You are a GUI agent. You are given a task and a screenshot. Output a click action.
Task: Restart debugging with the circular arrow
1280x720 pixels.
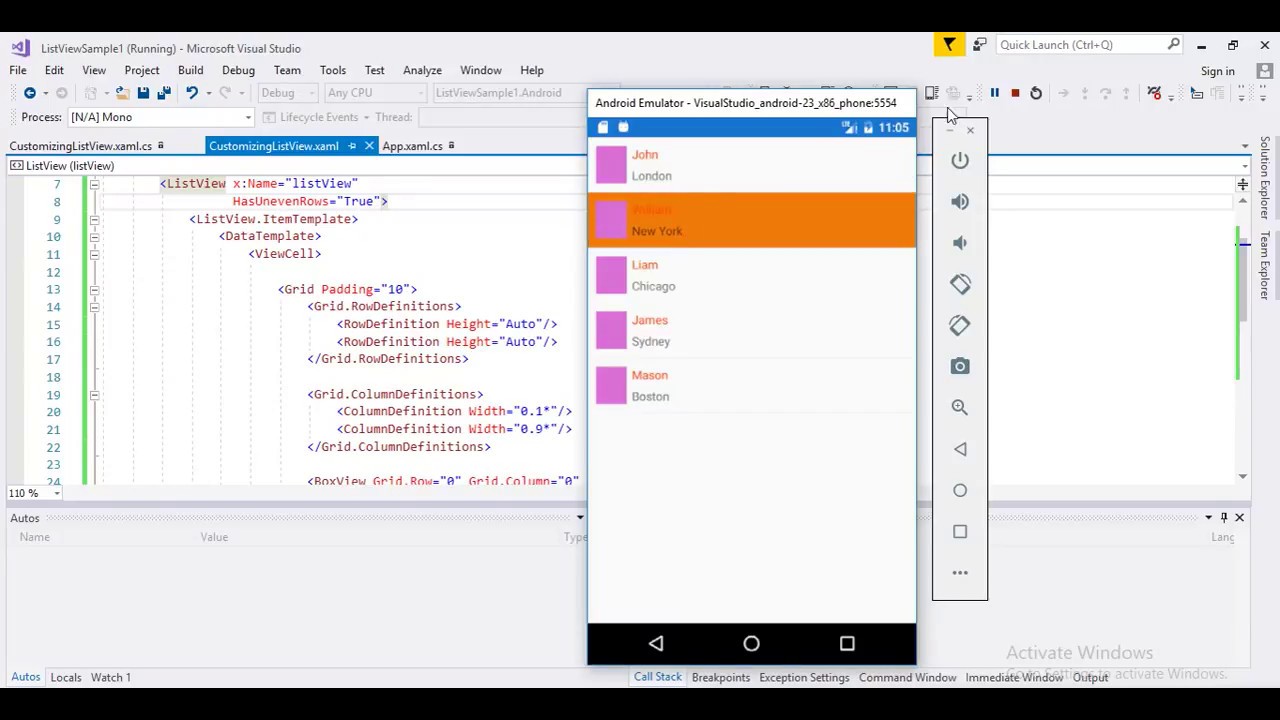(1036, 93)
